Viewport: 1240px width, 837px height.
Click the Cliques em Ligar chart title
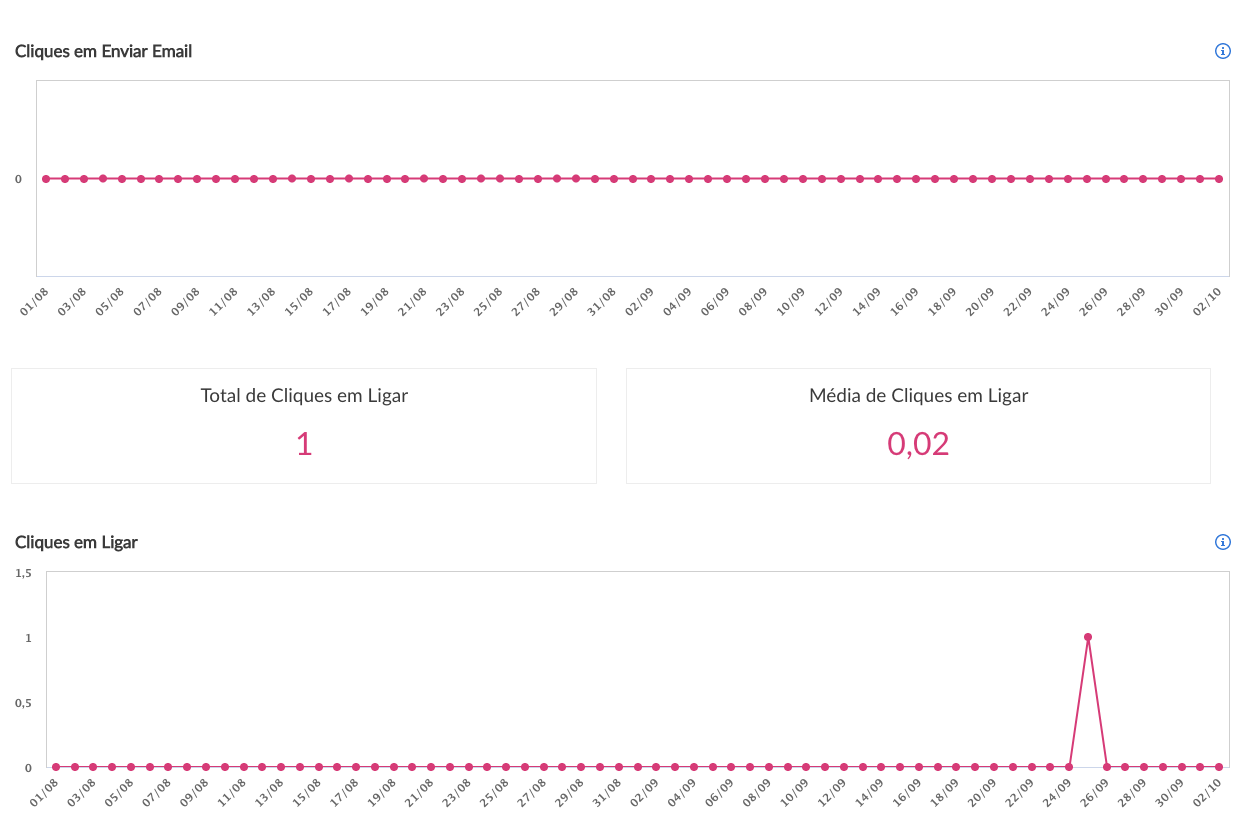(76, 542)
